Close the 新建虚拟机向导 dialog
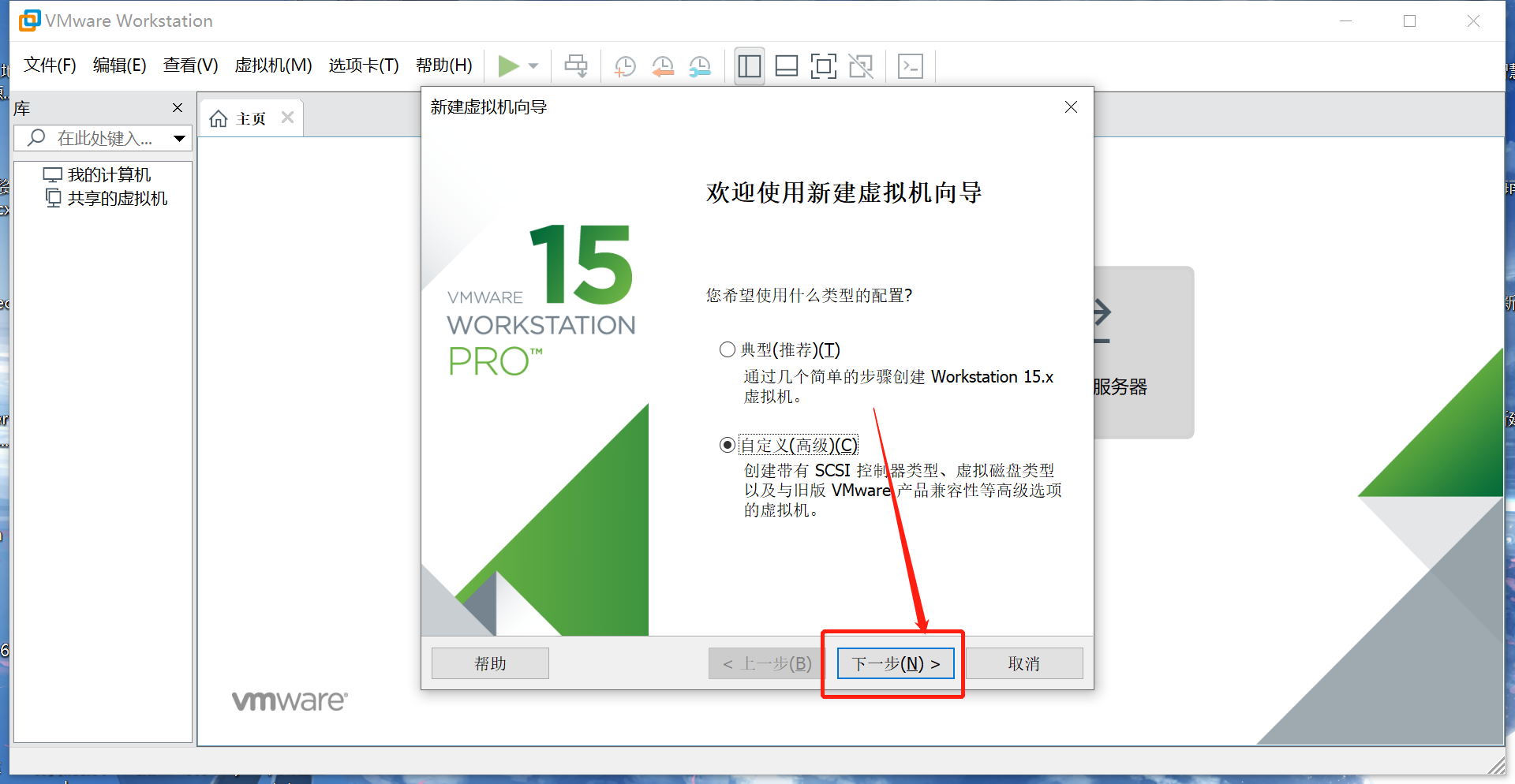1515x784 pixels. (x=1071, y=107)
